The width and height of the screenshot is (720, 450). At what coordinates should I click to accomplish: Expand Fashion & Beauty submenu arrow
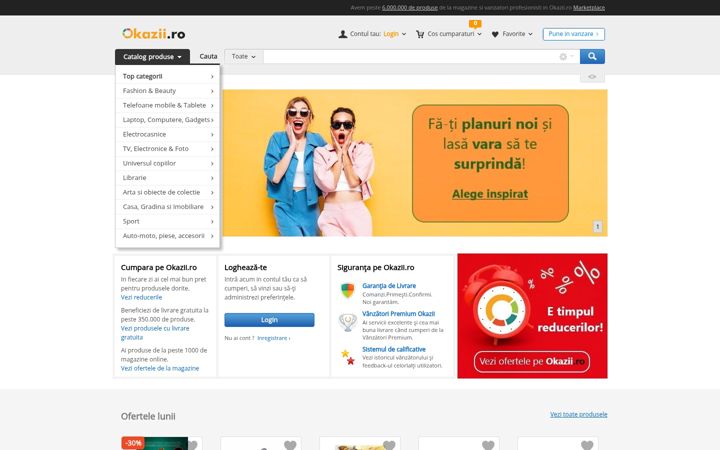(212, 91)
